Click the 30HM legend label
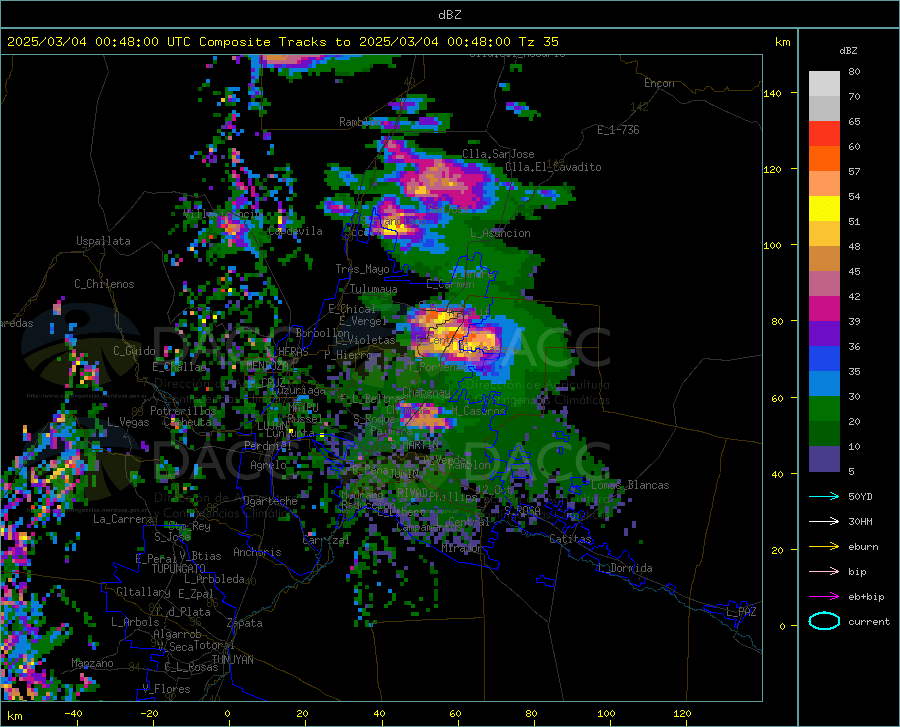 [x=860, y=522]
